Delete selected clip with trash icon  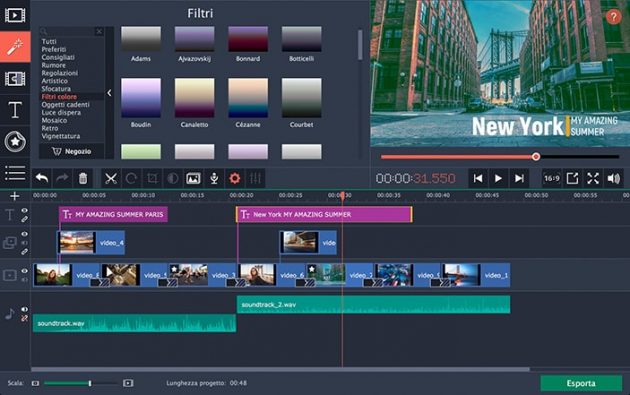pos(83,178)
